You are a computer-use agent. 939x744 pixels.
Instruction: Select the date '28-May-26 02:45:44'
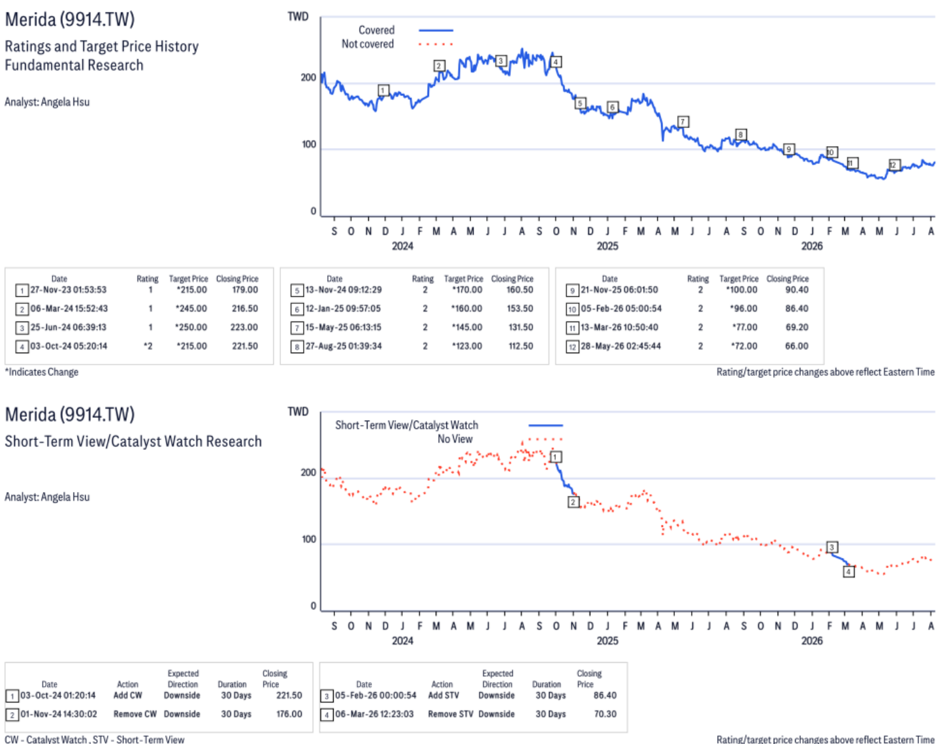pyautogui.click(x=621, y=346)
